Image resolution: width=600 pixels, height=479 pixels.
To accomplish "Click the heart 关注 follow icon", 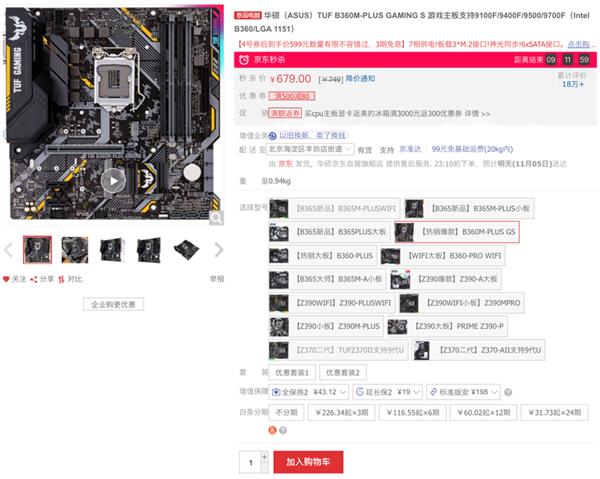I will click(x=6, y=279).
